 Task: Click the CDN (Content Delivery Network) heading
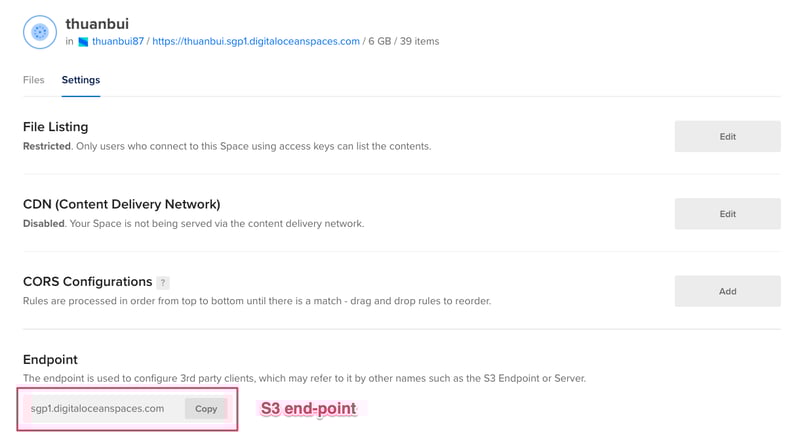(121, 204)
